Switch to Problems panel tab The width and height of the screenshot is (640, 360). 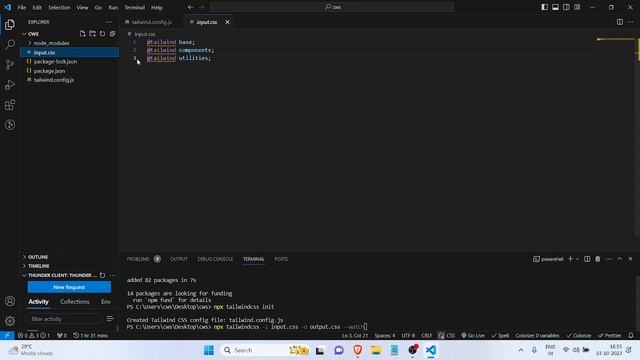[x=138, y=259]
